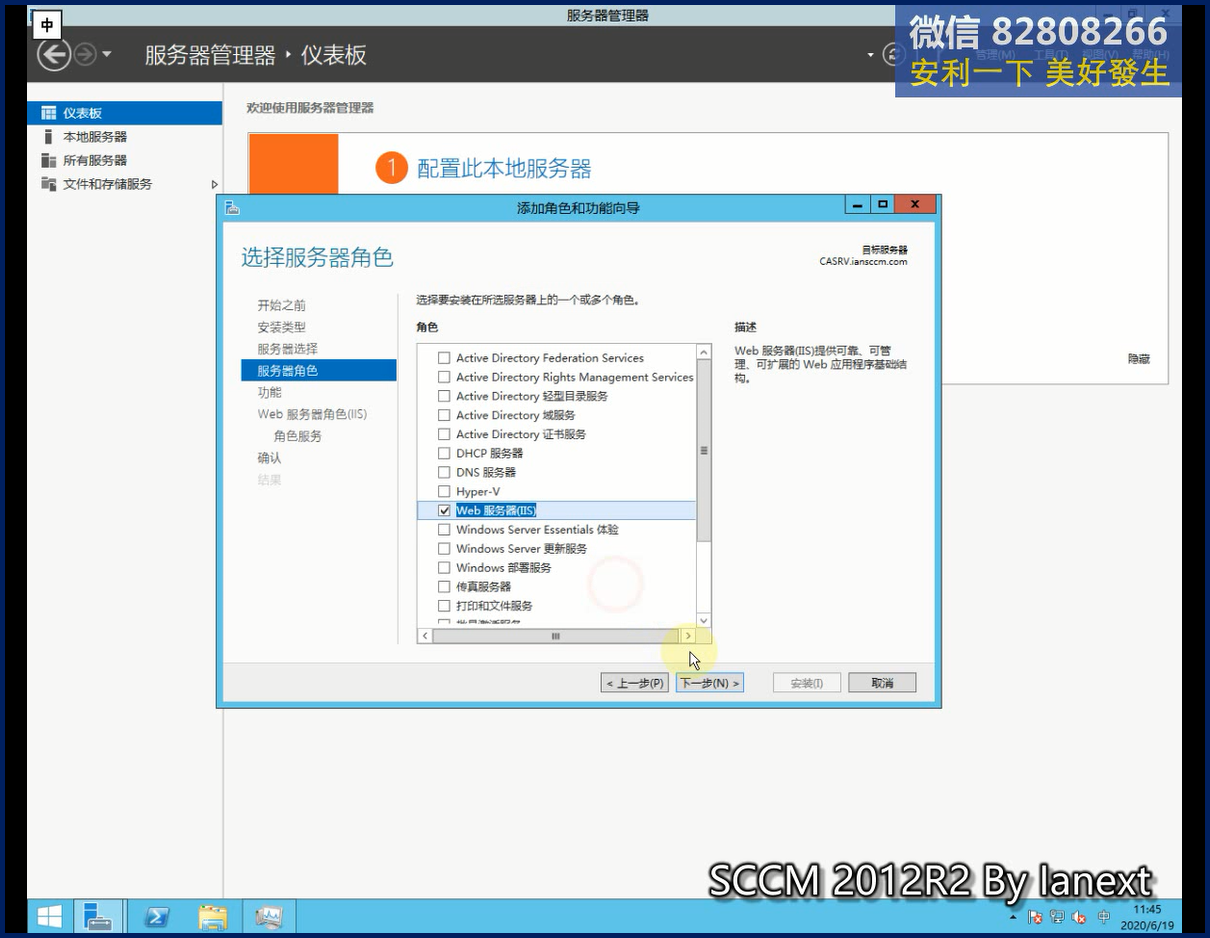Check the DNS 服务器 role
The image size is (1210, 938).
pyautogui.click(x=444, y=472)
